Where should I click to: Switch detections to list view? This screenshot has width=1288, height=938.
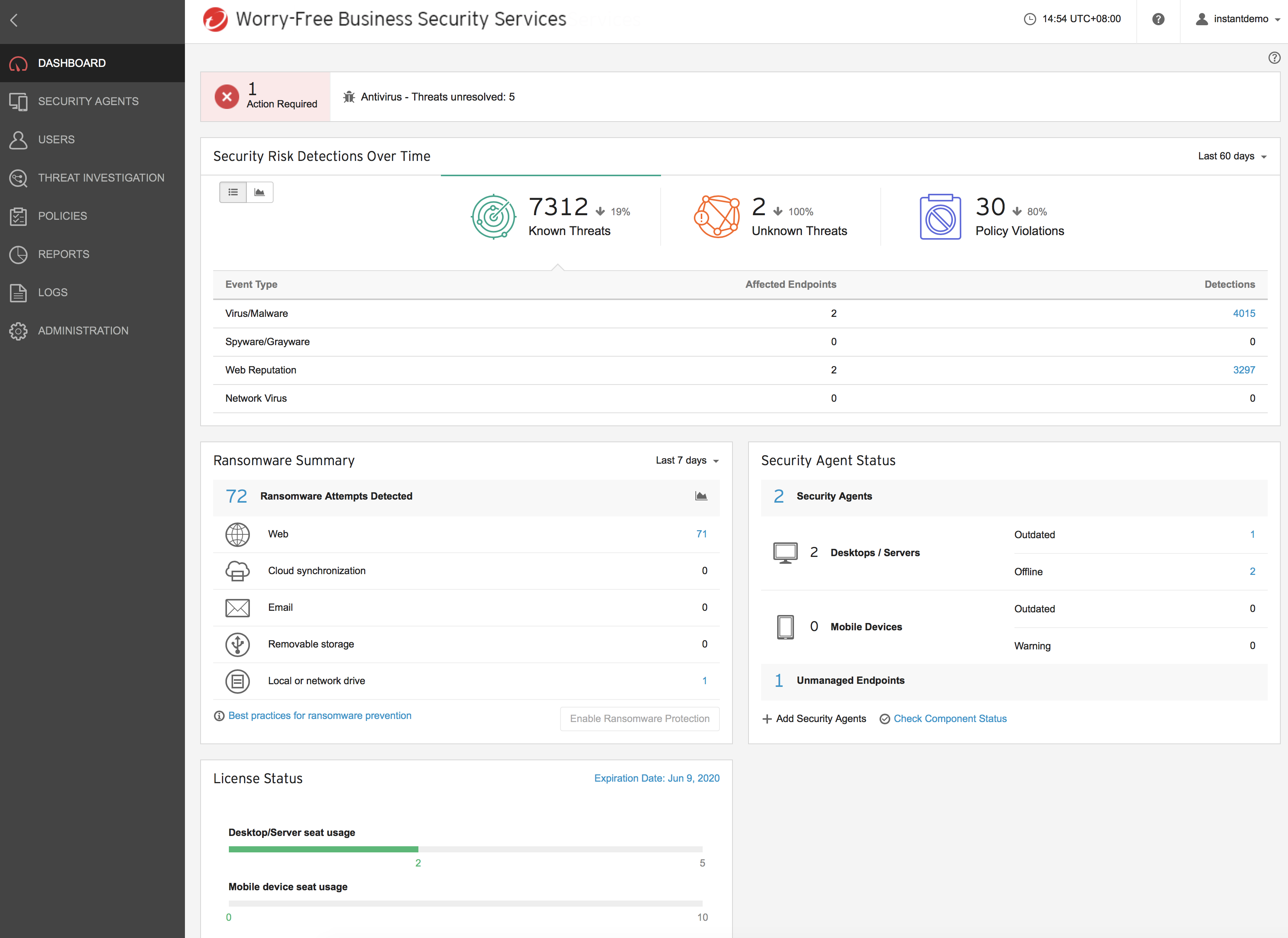(x=233, y=192)
